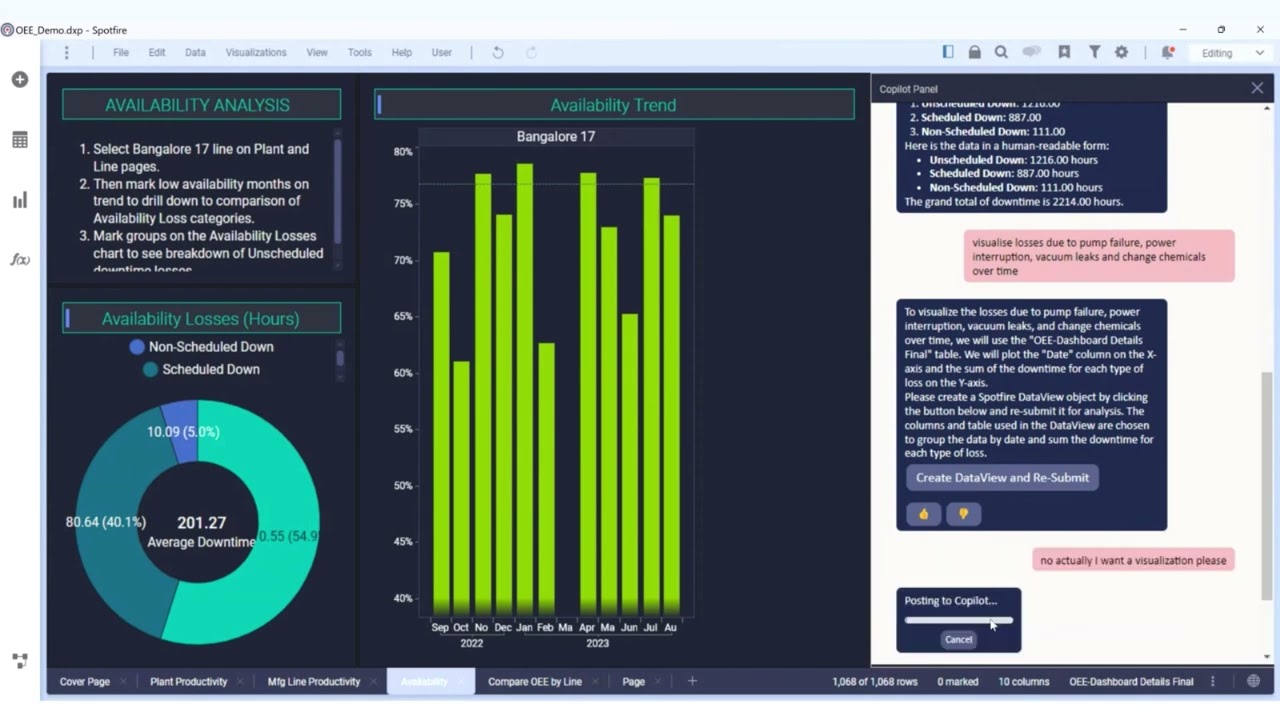
Task: Cancel the Posting to Copilot operation
Action: [x=958, y=639]
